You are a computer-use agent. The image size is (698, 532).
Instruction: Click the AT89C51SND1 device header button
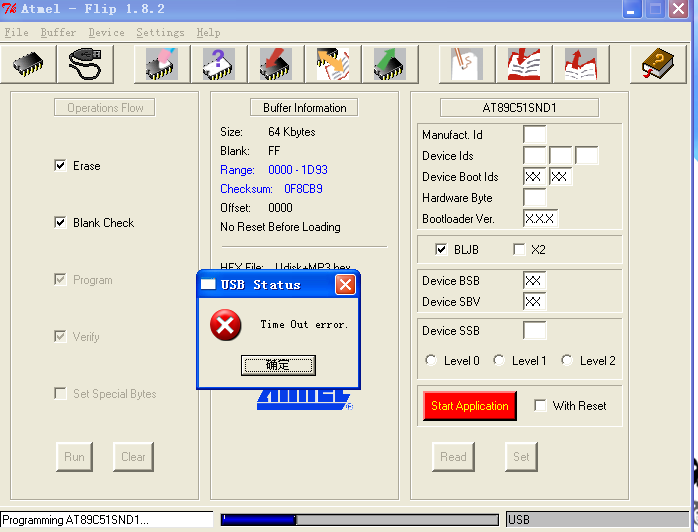[519, 108]
